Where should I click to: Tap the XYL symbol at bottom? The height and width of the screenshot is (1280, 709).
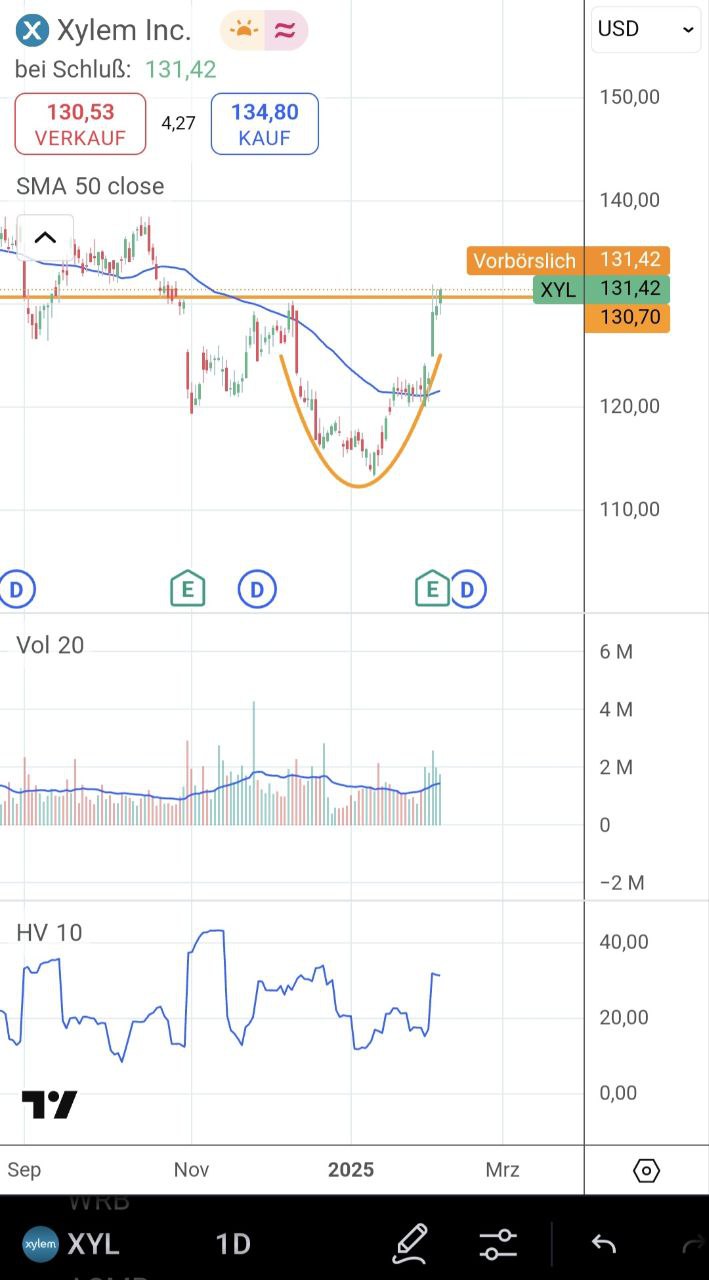pos(93,1244)
